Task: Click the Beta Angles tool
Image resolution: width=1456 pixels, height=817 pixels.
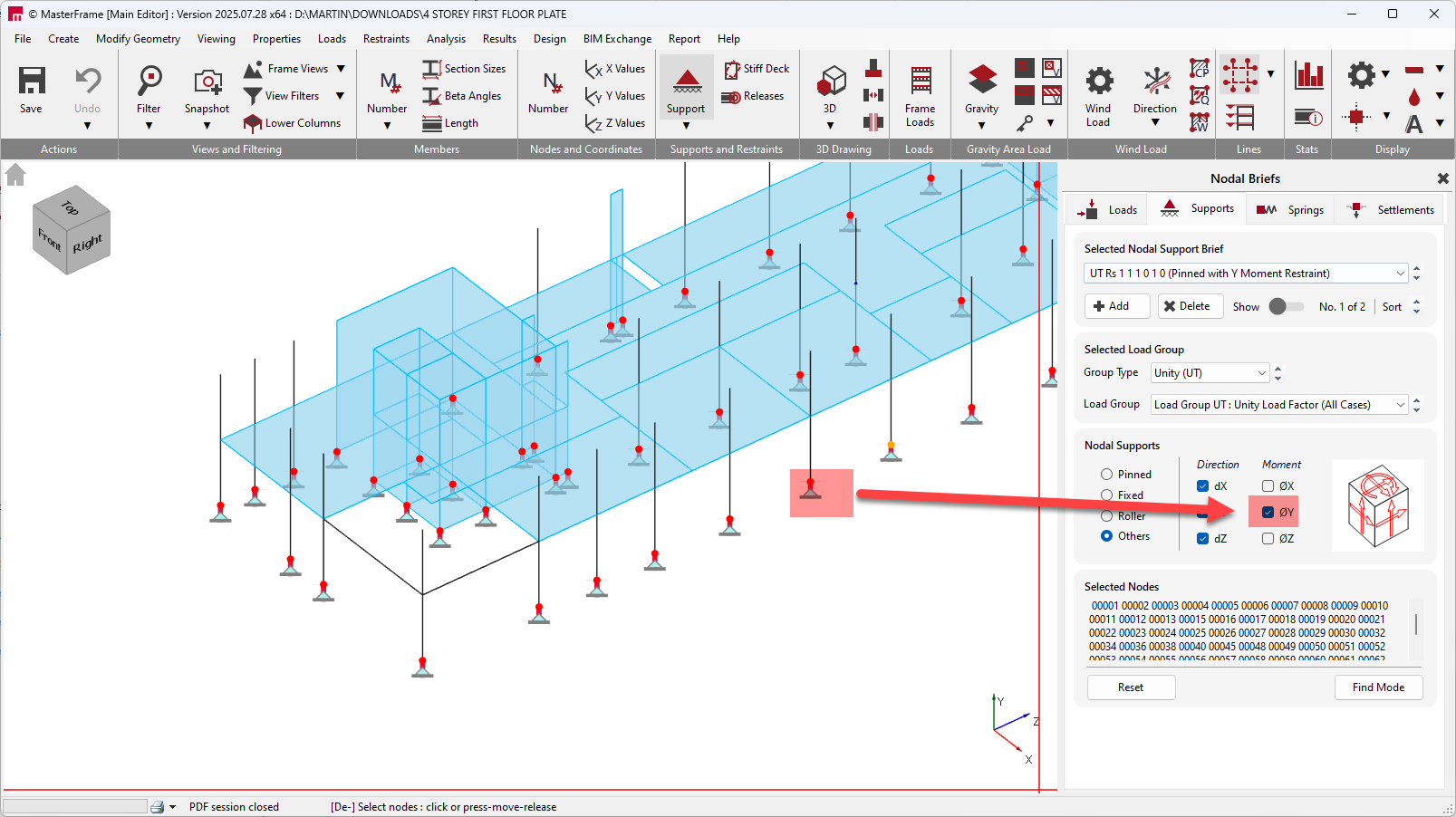Action: 432,96
